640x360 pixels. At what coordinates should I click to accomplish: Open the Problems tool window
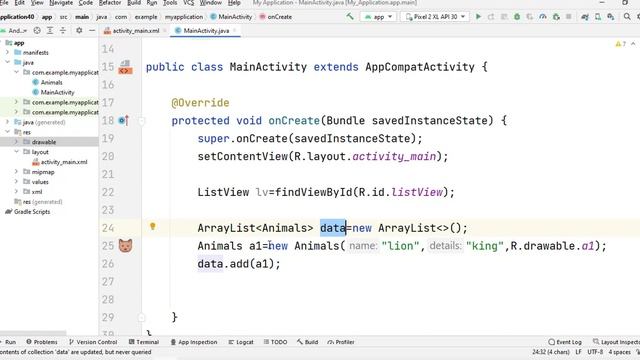pyautogui.click(x=42, y=342)
